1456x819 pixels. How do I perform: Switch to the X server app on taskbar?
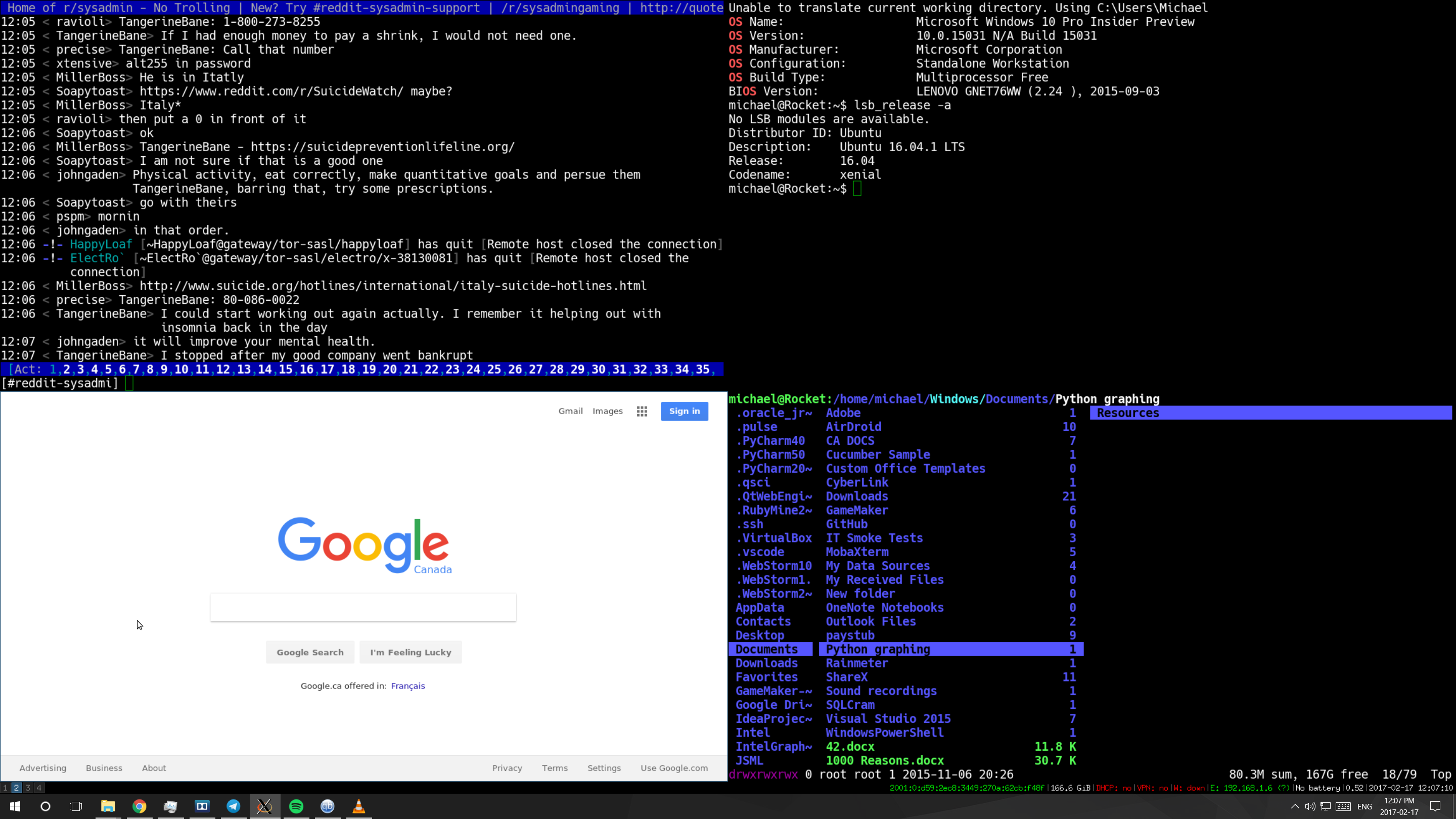[x=264, y=806]
